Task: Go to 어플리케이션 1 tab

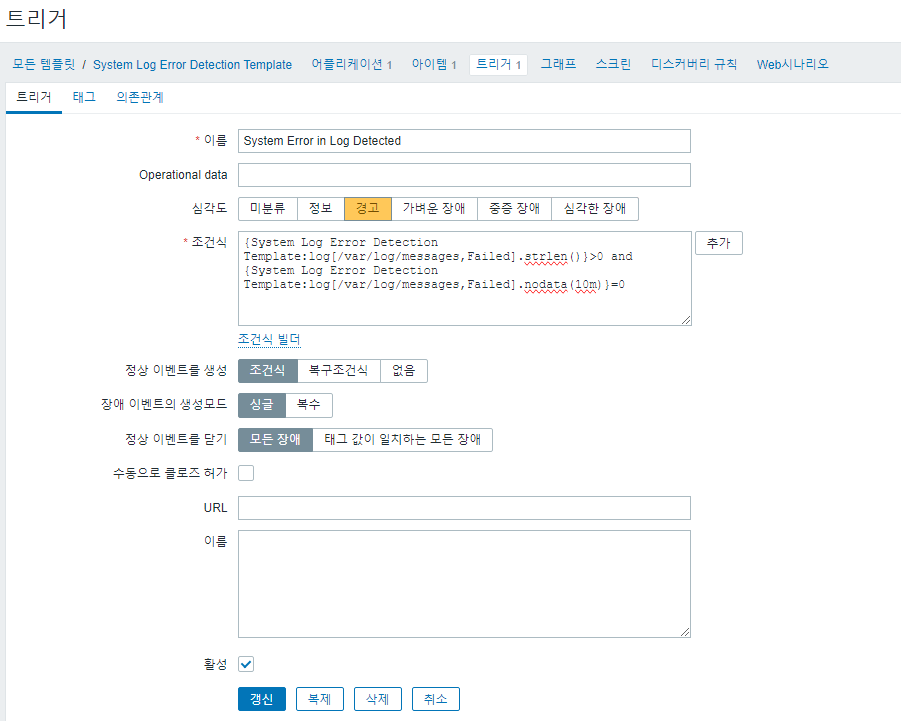Action: point(352,64)
